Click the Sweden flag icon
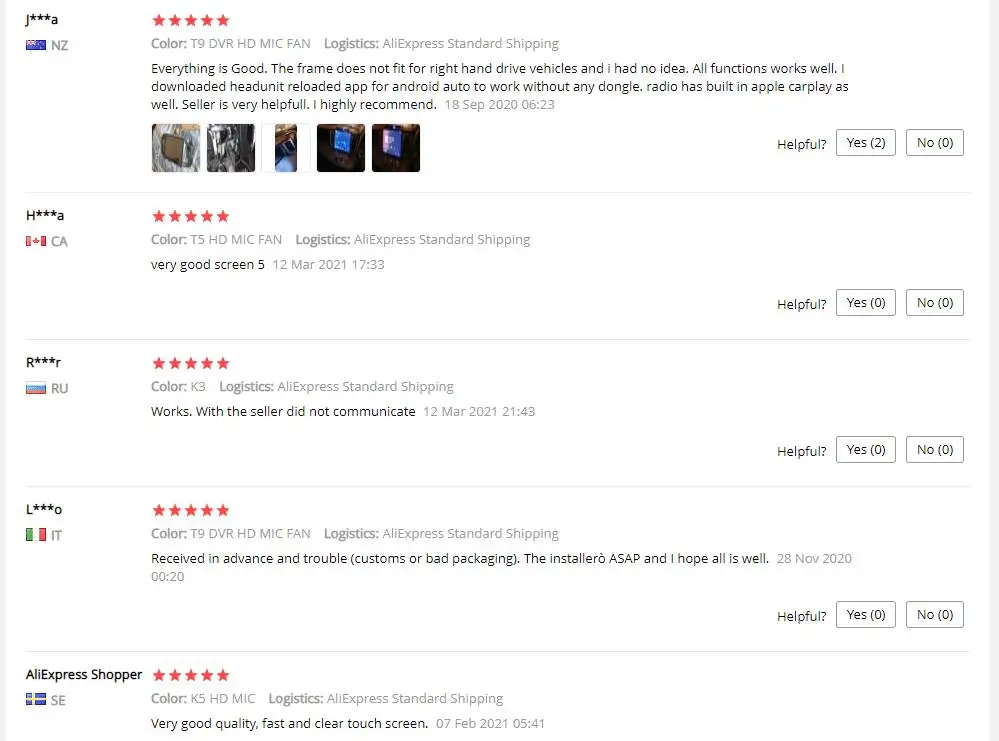Viewport: 999px width, 741px height. click(x=36, y=700)
